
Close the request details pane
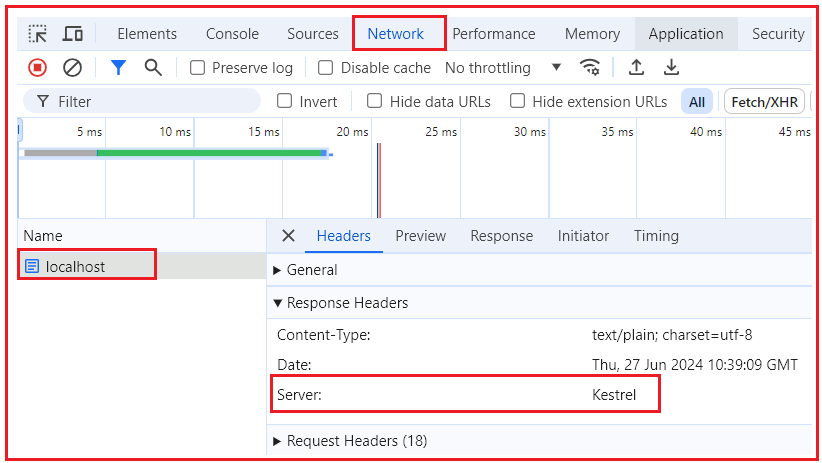[x=288, y=236]
